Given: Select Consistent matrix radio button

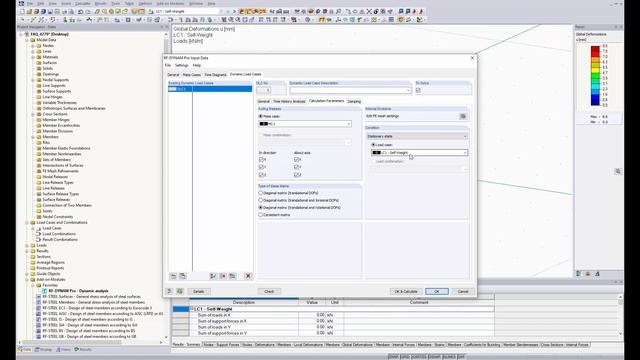Looking at the screenshot, I should pyautogui.click(x=260, y=215).
